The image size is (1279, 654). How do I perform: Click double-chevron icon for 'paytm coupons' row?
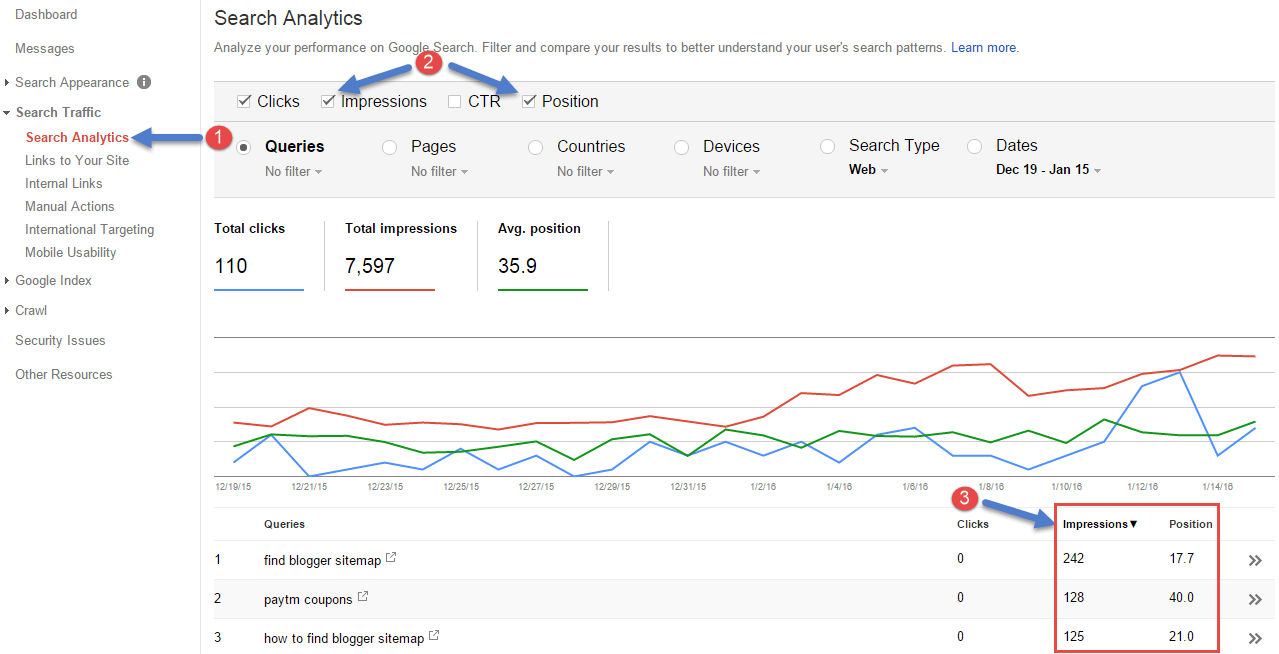pos(1255,600)
